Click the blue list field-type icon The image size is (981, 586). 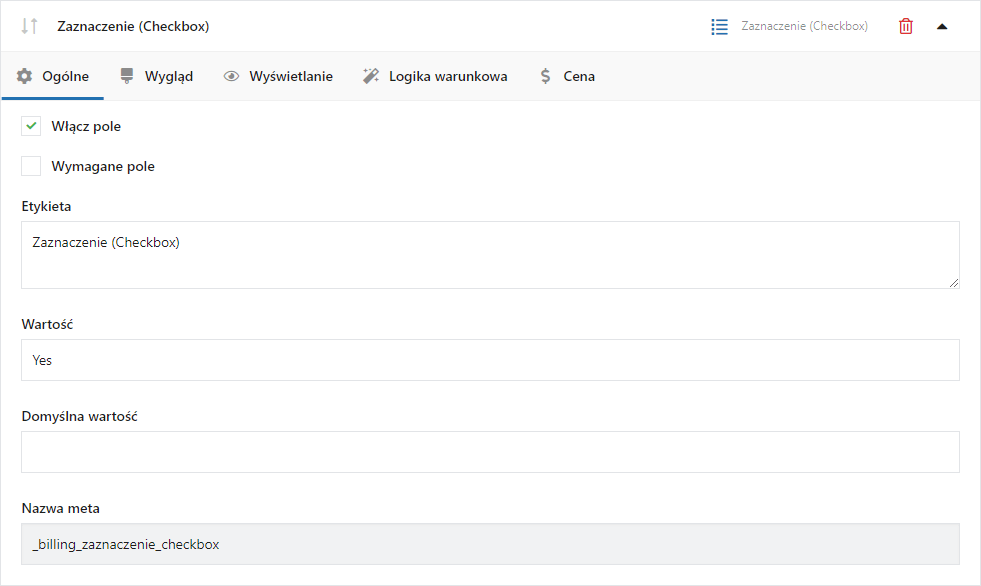719,27
